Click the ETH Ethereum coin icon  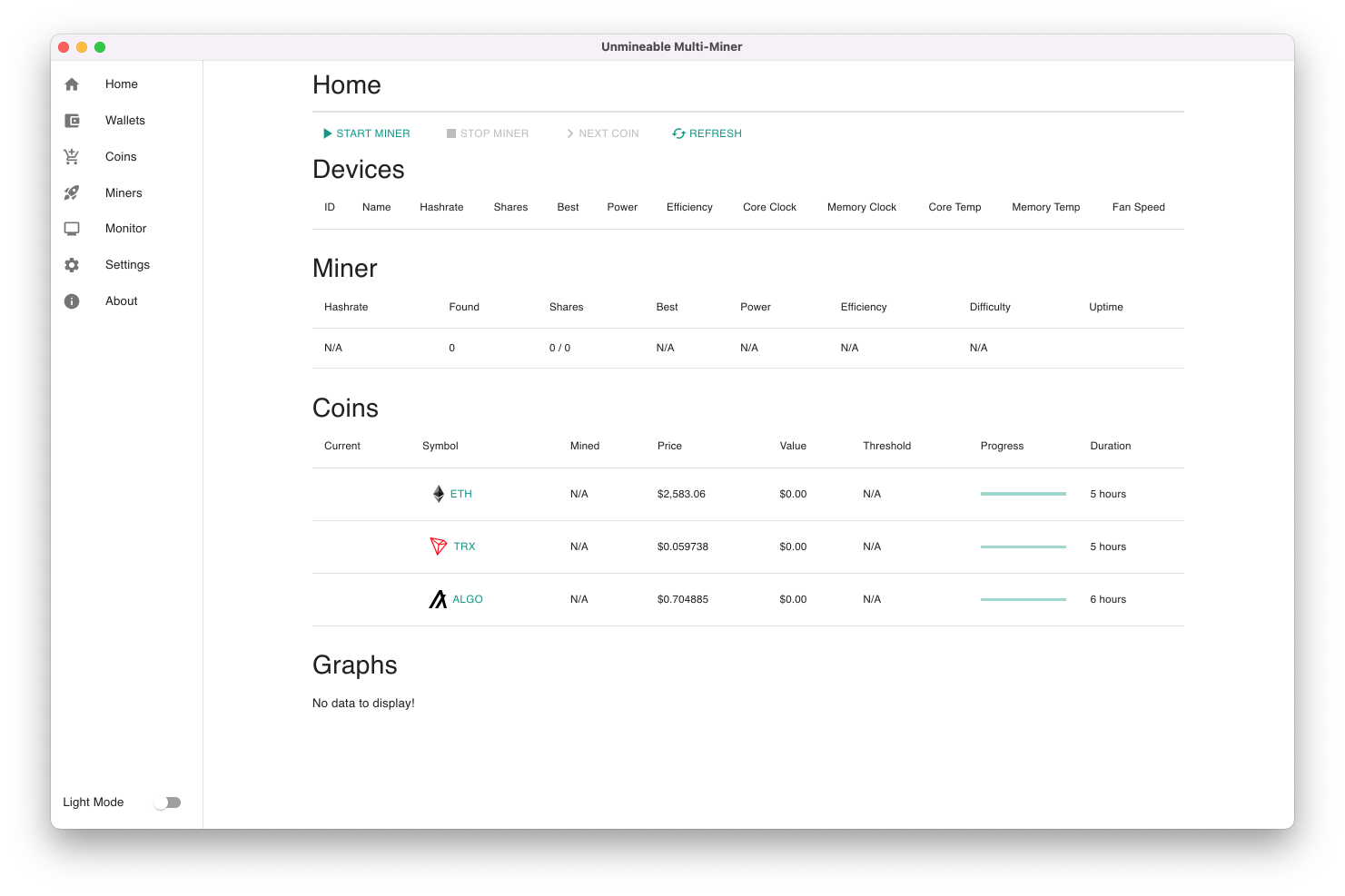pos(438,493)
